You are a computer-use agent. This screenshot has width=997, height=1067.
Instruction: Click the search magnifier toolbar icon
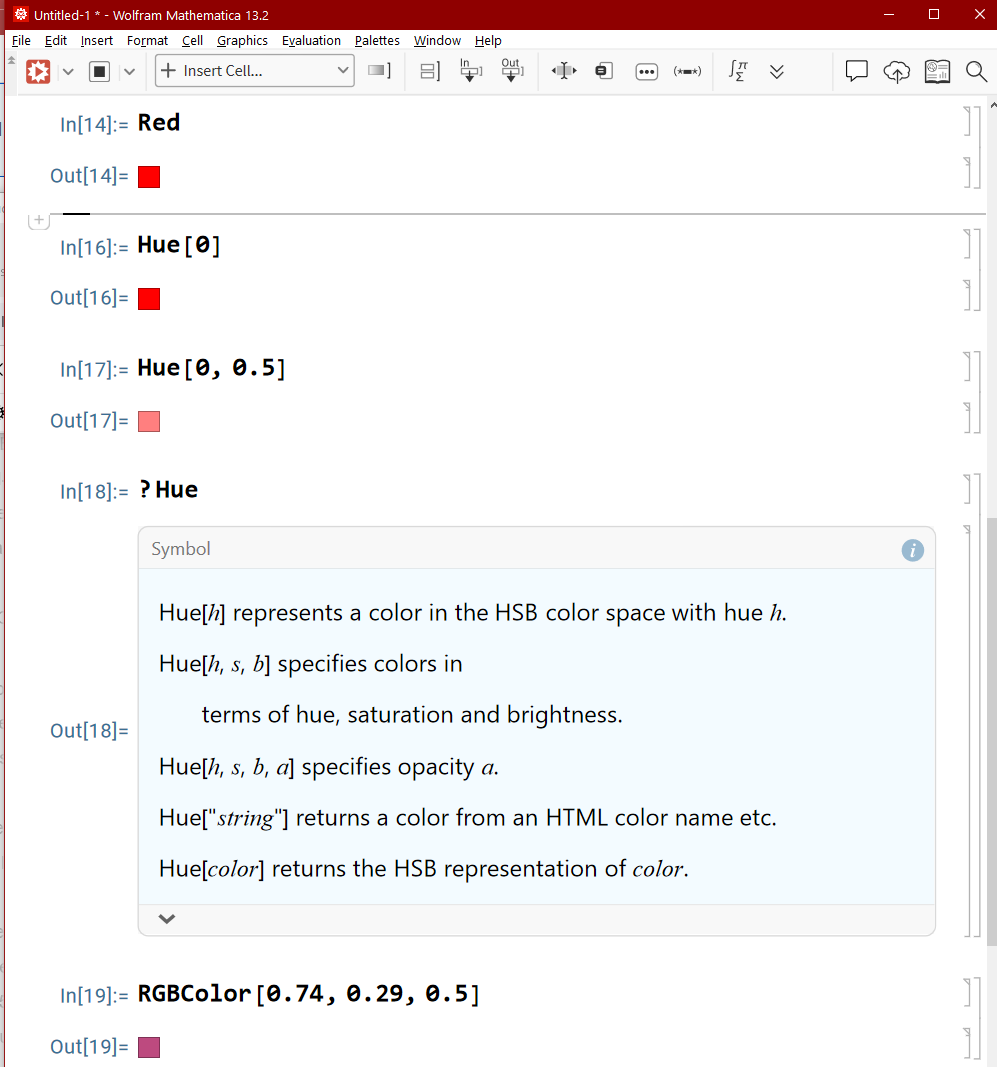[x=976, y=71]
